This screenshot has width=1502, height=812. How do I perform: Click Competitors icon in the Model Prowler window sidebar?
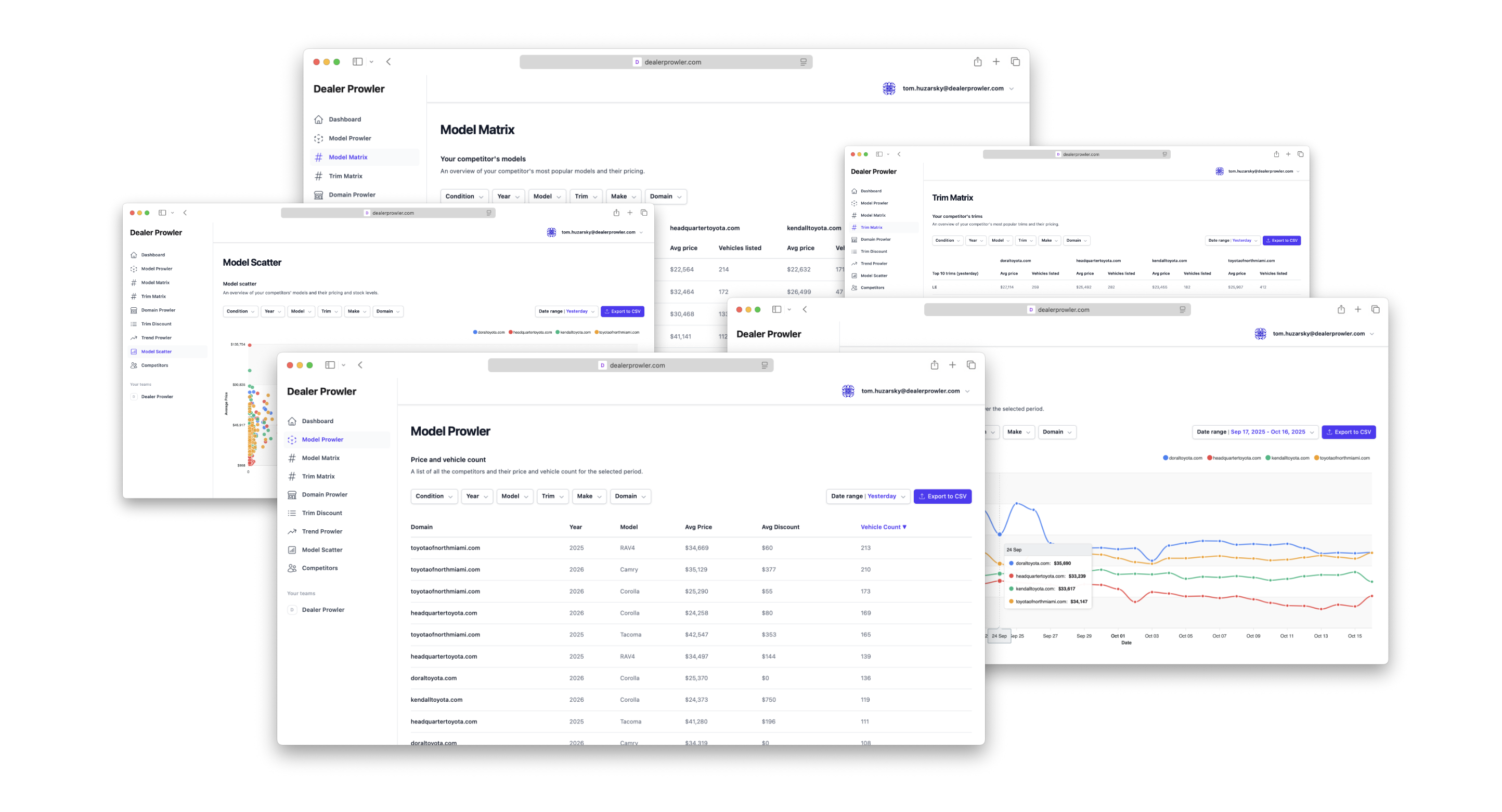[292, 568]
